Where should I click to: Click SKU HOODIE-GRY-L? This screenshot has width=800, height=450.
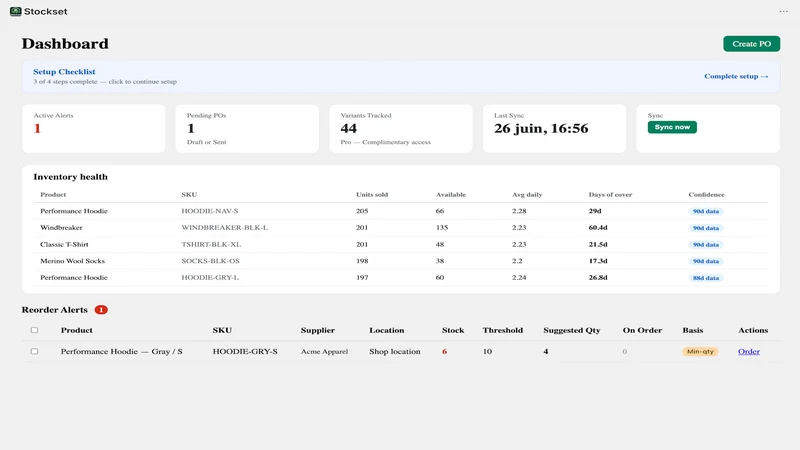tap(210, 278)
